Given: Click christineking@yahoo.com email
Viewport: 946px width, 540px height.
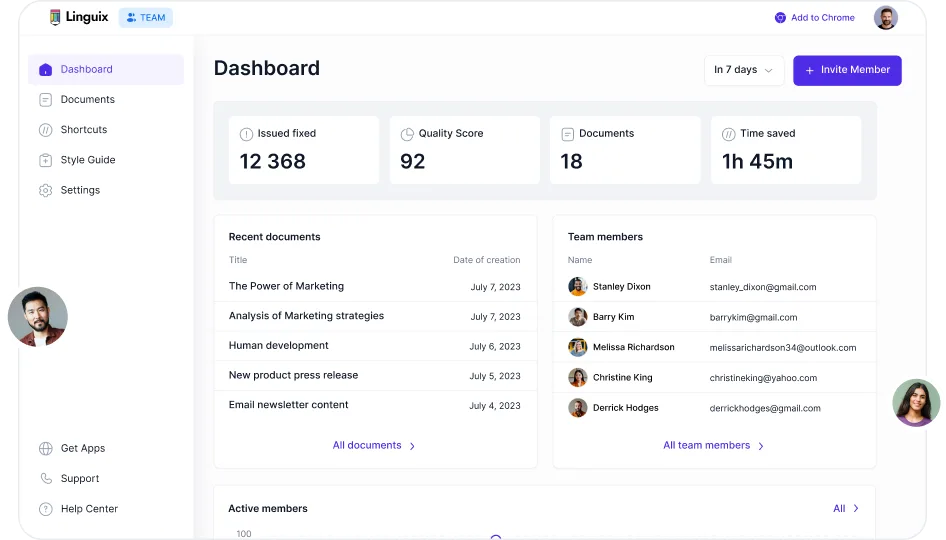Looking at the screenshot, I should [763, 378].
